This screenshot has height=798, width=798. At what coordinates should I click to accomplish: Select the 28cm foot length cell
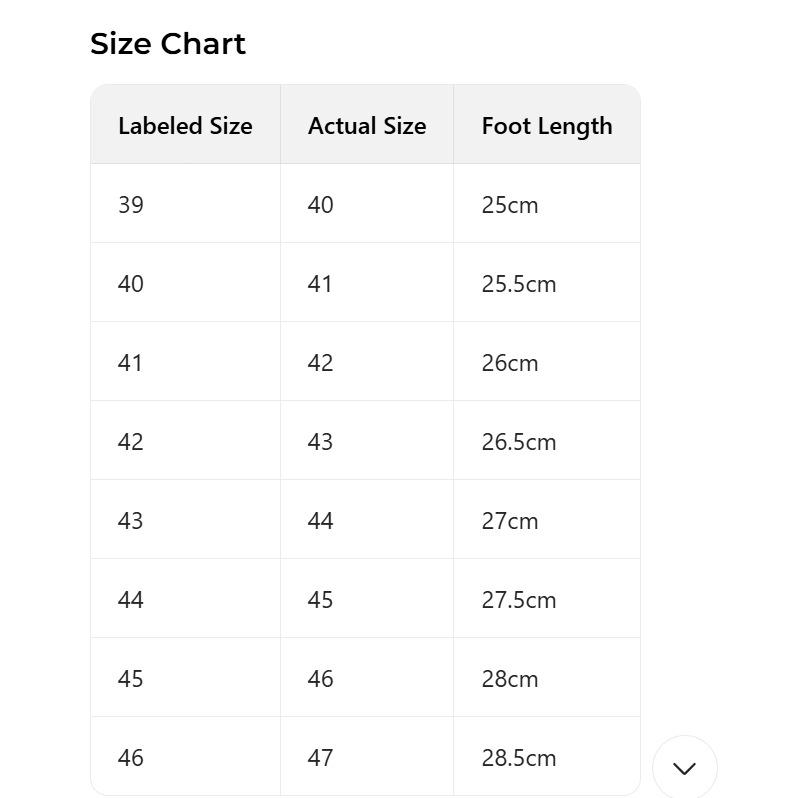[510, 679]
